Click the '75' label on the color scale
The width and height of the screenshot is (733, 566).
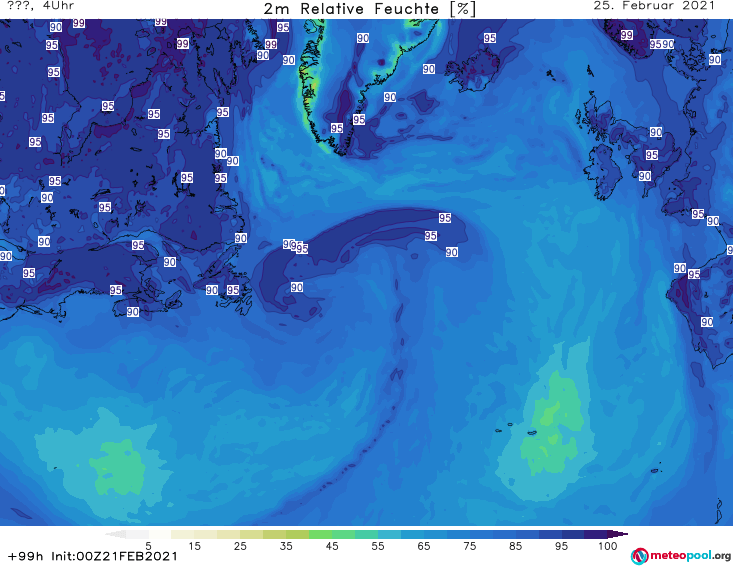(x=469, y=545)
